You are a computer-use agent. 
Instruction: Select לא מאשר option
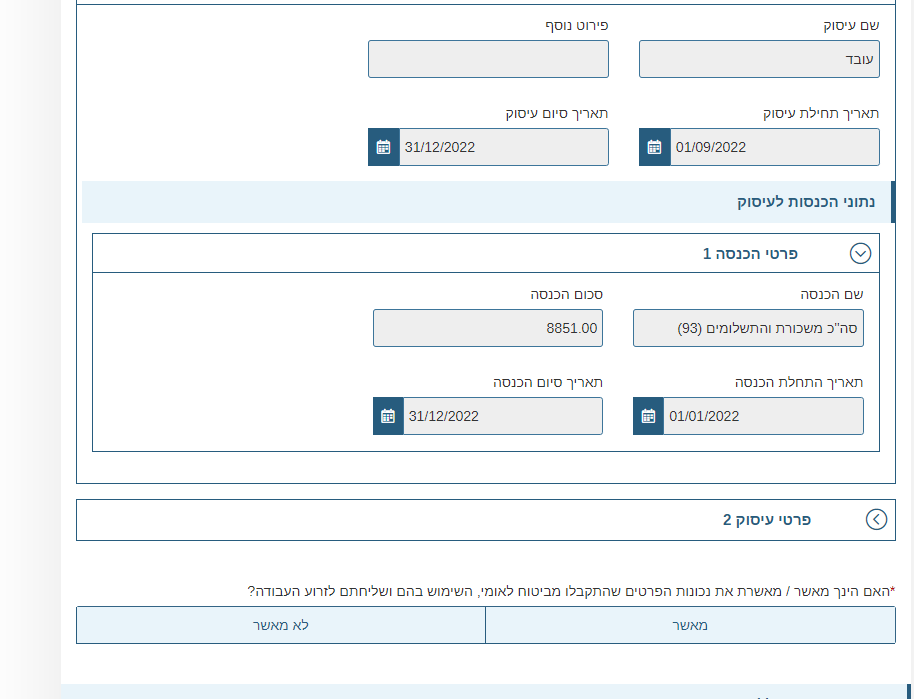coord(281,625)
